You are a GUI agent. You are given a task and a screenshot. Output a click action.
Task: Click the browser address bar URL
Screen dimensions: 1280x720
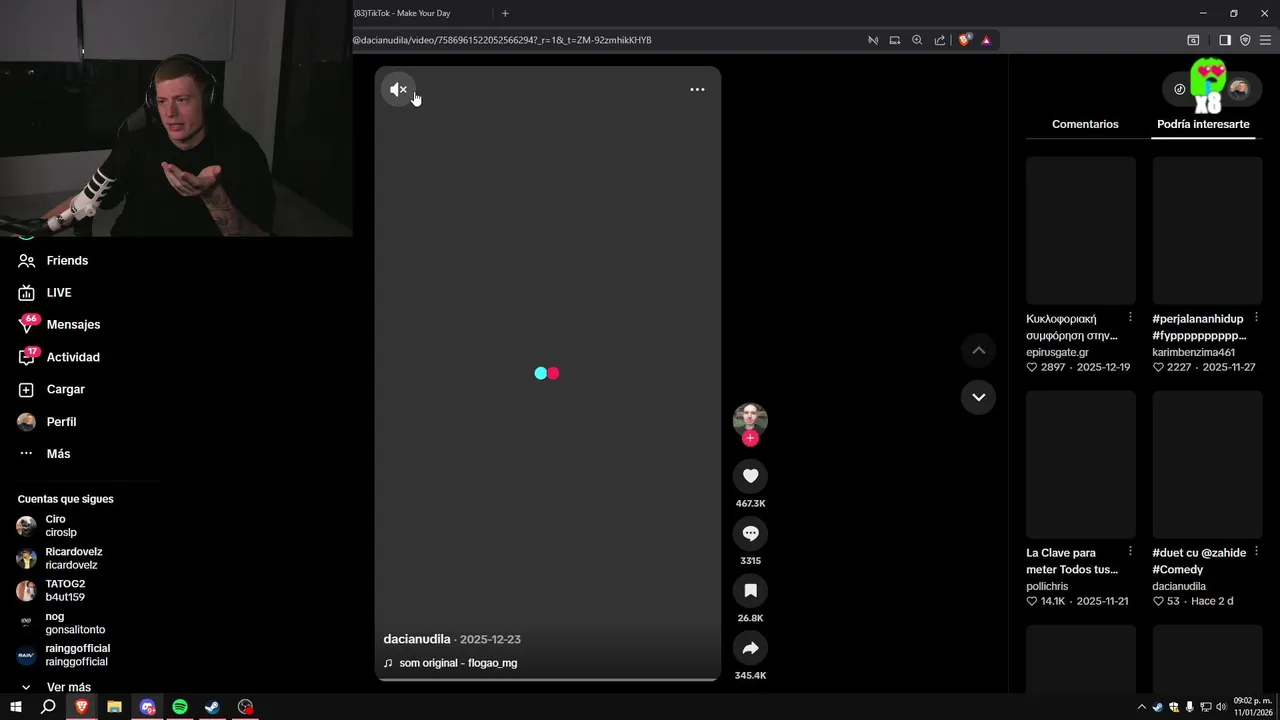pyautogui.click(x=502, y=40)
